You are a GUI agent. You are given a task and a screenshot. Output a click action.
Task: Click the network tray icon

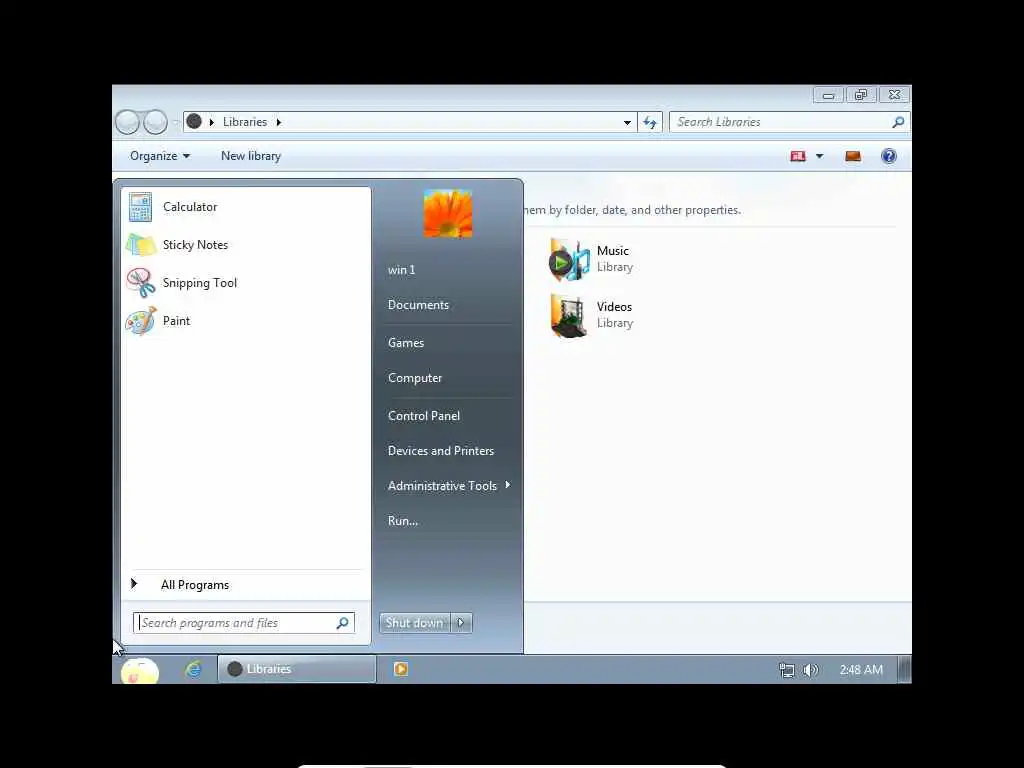787,670
